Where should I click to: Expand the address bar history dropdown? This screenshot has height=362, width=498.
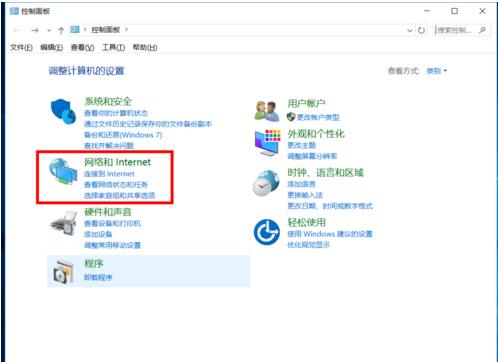pyautogui.click(x=410, y=30)
